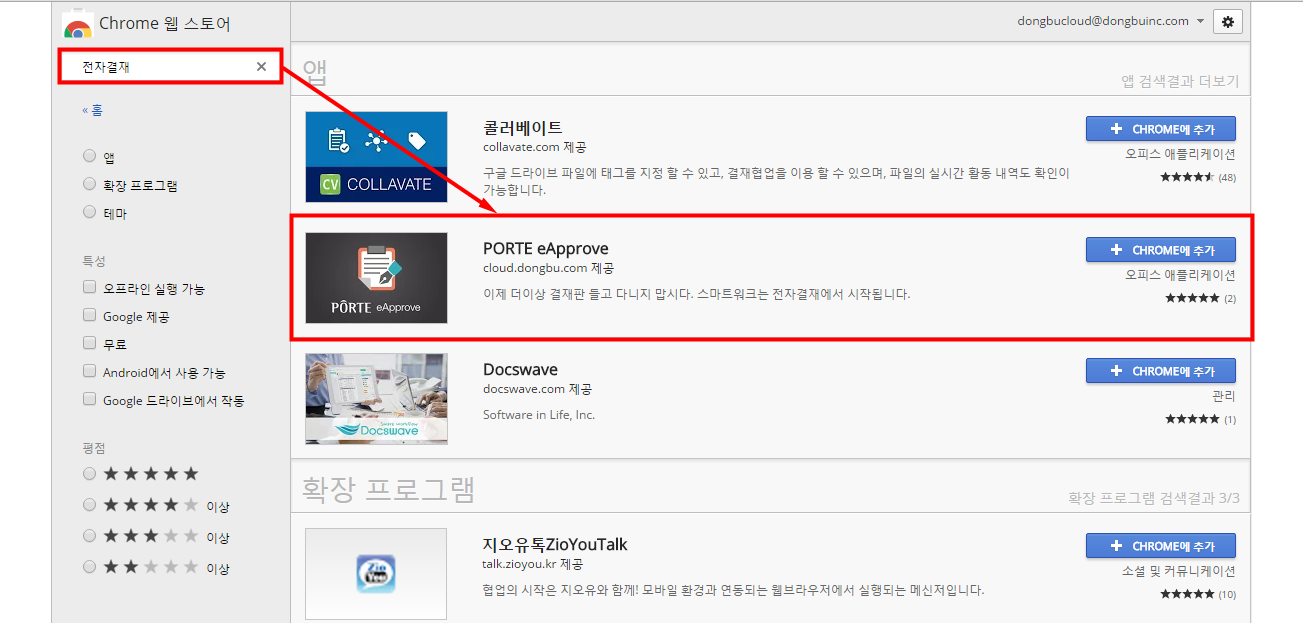Open the 콜러베이트 app title
This screenshot has width=1303, height=623.
tap(523, 128)
